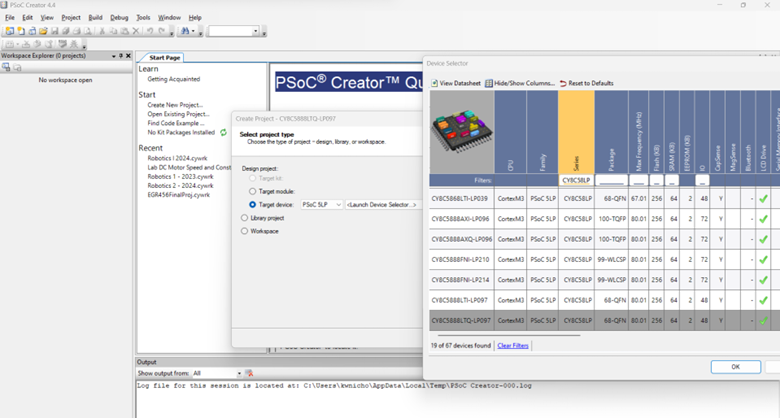Screen dimensions: 780x418
Task: Select the Target device radio button
Action: [252, 205]
